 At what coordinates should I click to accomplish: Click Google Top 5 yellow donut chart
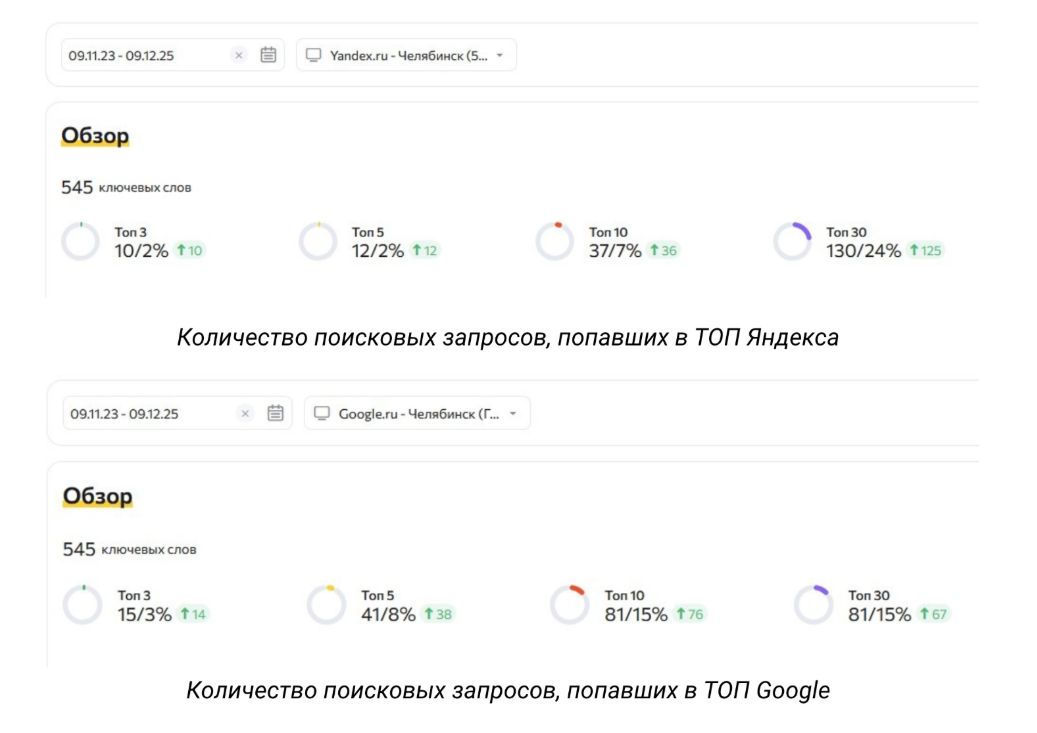(326, 605)
